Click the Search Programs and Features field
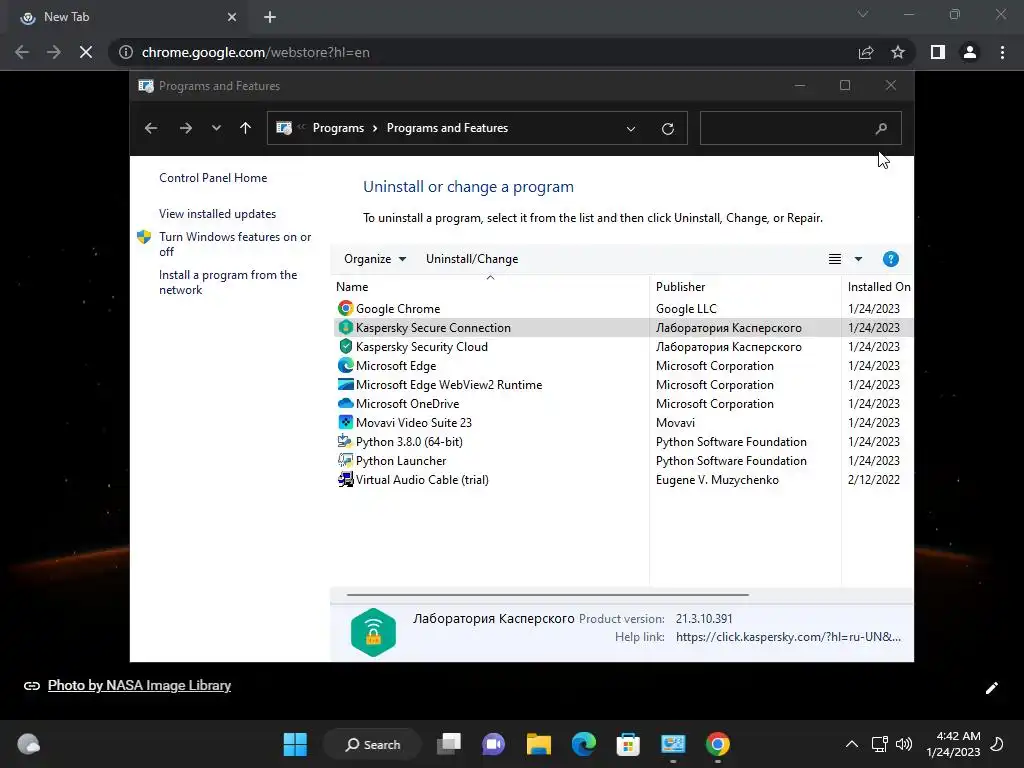Image resolution: width=1024 pixels, height=768 pixels. tap(801, 129)
